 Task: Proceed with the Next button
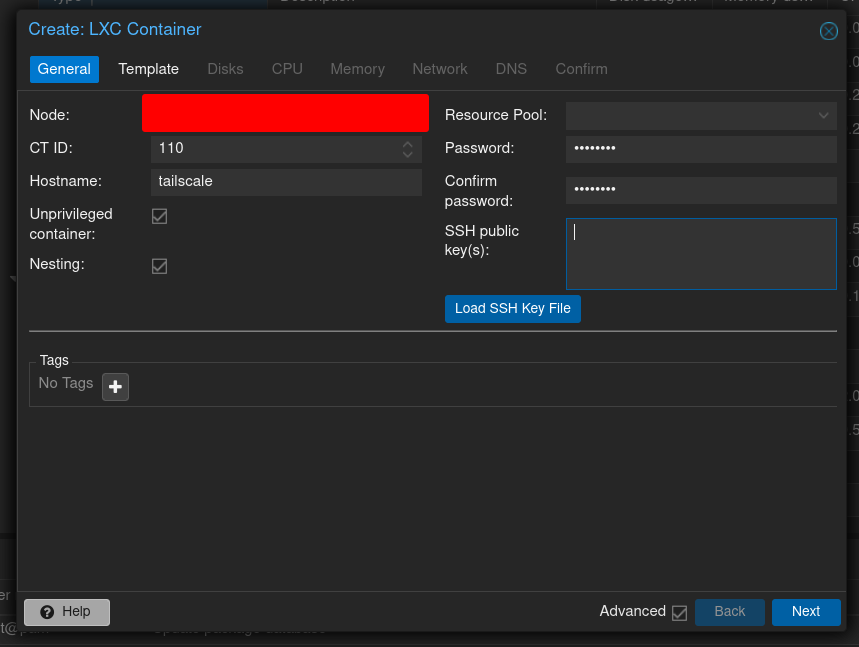(805, 612)
